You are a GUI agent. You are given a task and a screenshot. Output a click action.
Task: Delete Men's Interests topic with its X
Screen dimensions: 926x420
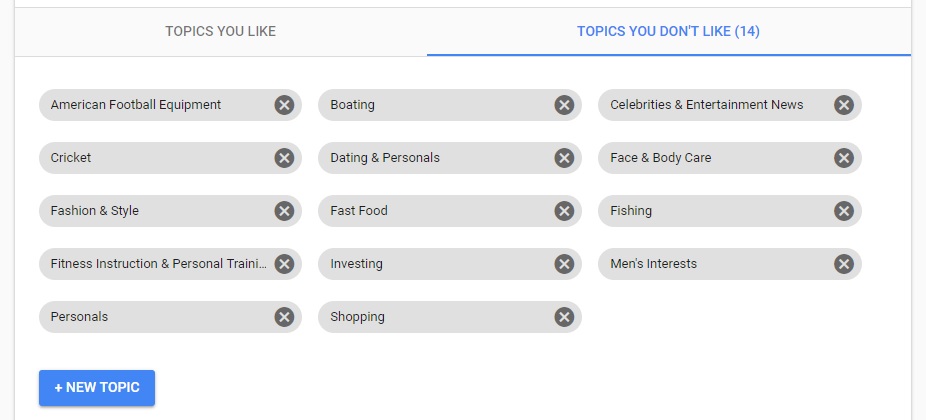(844, 264)
